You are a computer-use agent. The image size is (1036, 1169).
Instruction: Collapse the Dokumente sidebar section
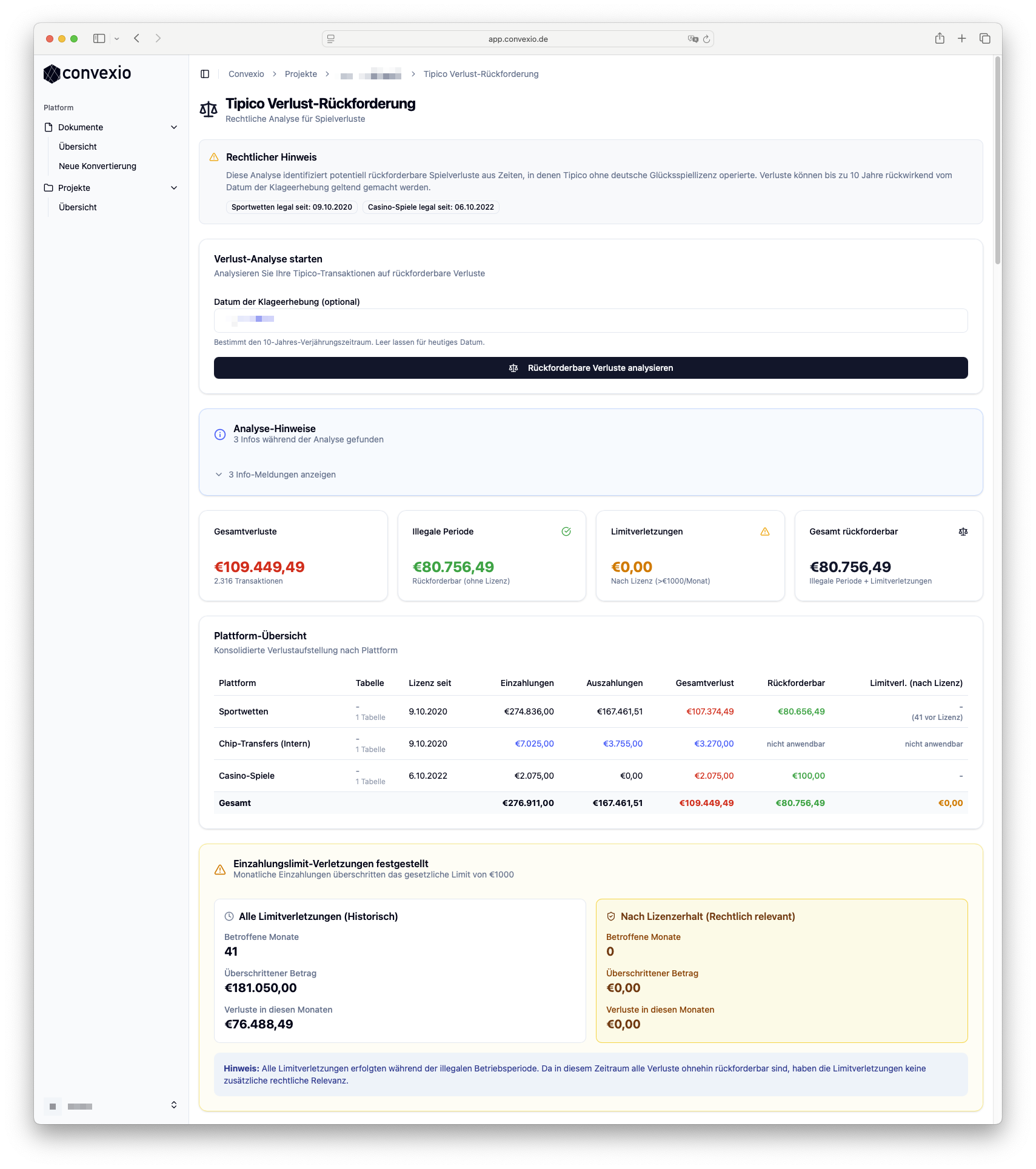tap(174, 127)
